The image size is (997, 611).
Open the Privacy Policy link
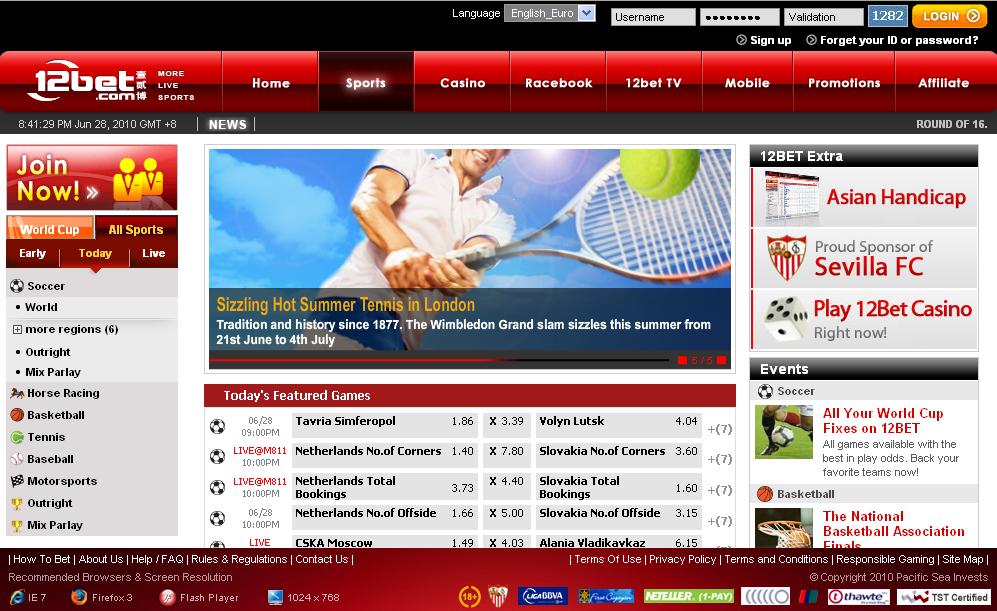(x=682, y=560)
